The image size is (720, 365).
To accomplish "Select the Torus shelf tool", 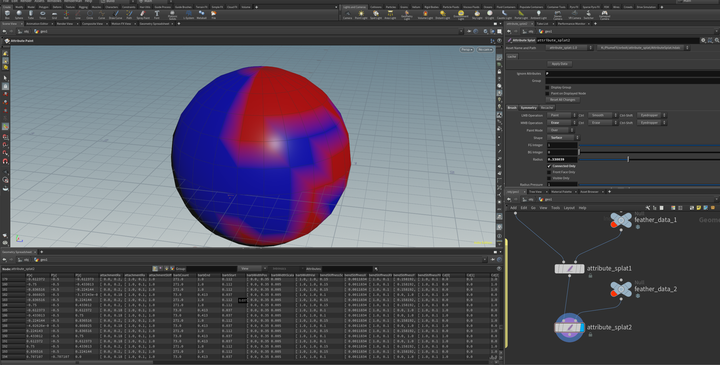I will point(42,15).
